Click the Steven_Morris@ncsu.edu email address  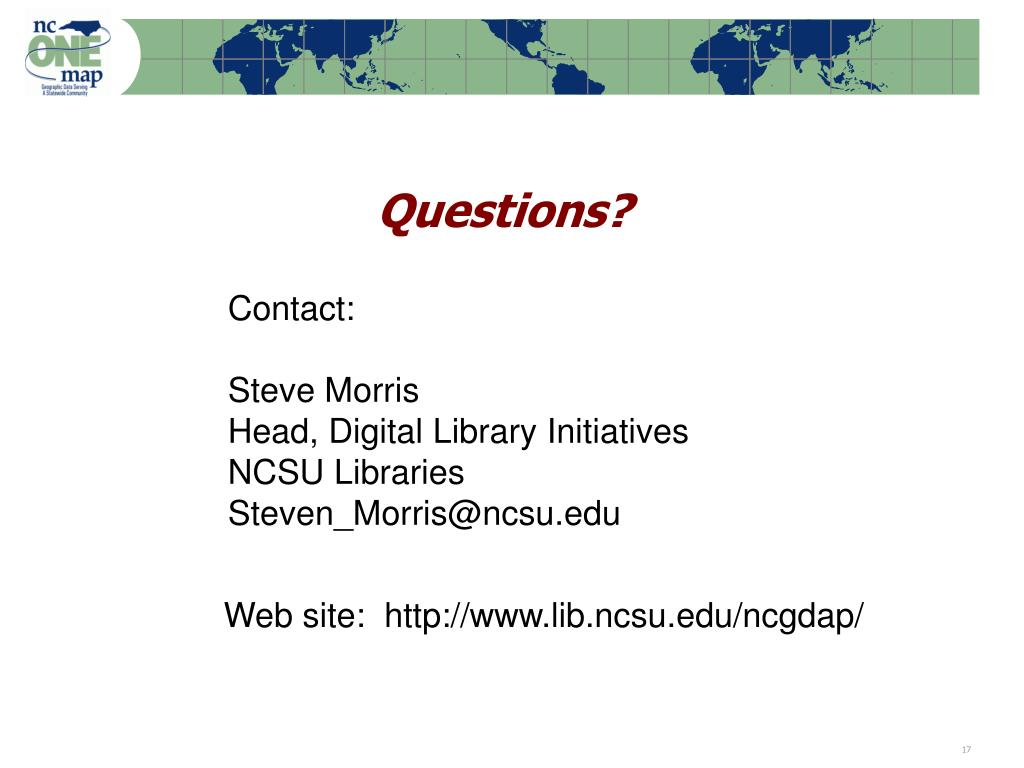424,513
